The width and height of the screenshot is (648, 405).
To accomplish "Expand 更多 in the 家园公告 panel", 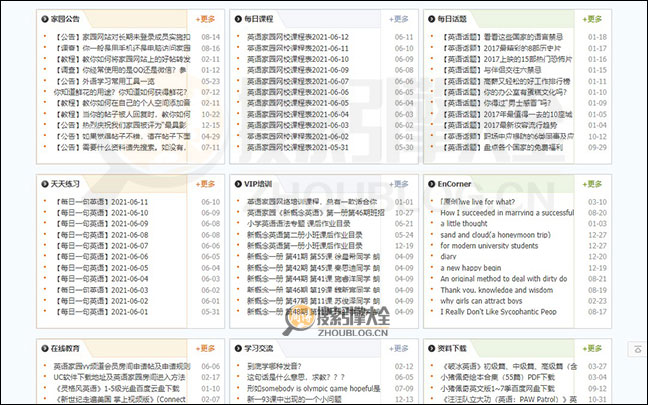I will [x=205, y=18].
